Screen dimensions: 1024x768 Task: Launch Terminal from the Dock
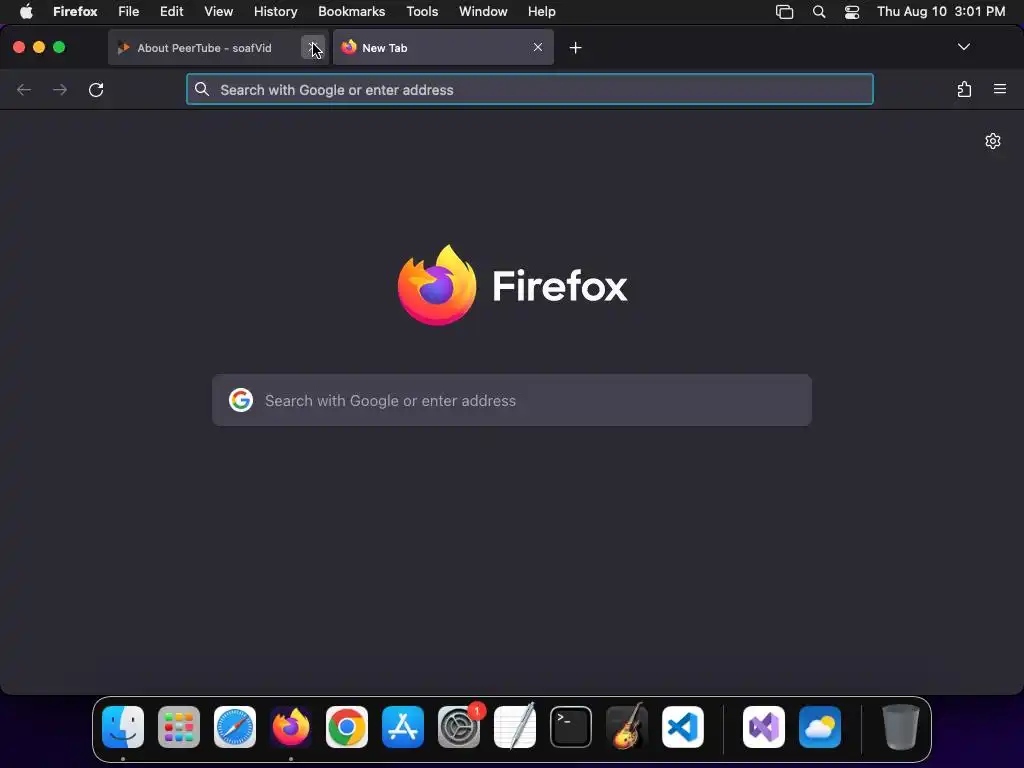[x=571, y=726]
